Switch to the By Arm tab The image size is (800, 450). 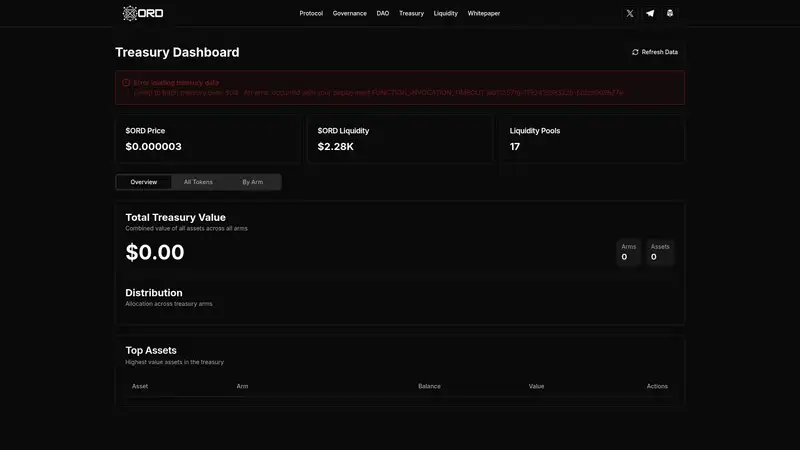pyautogui.click(x=253, y=182)
